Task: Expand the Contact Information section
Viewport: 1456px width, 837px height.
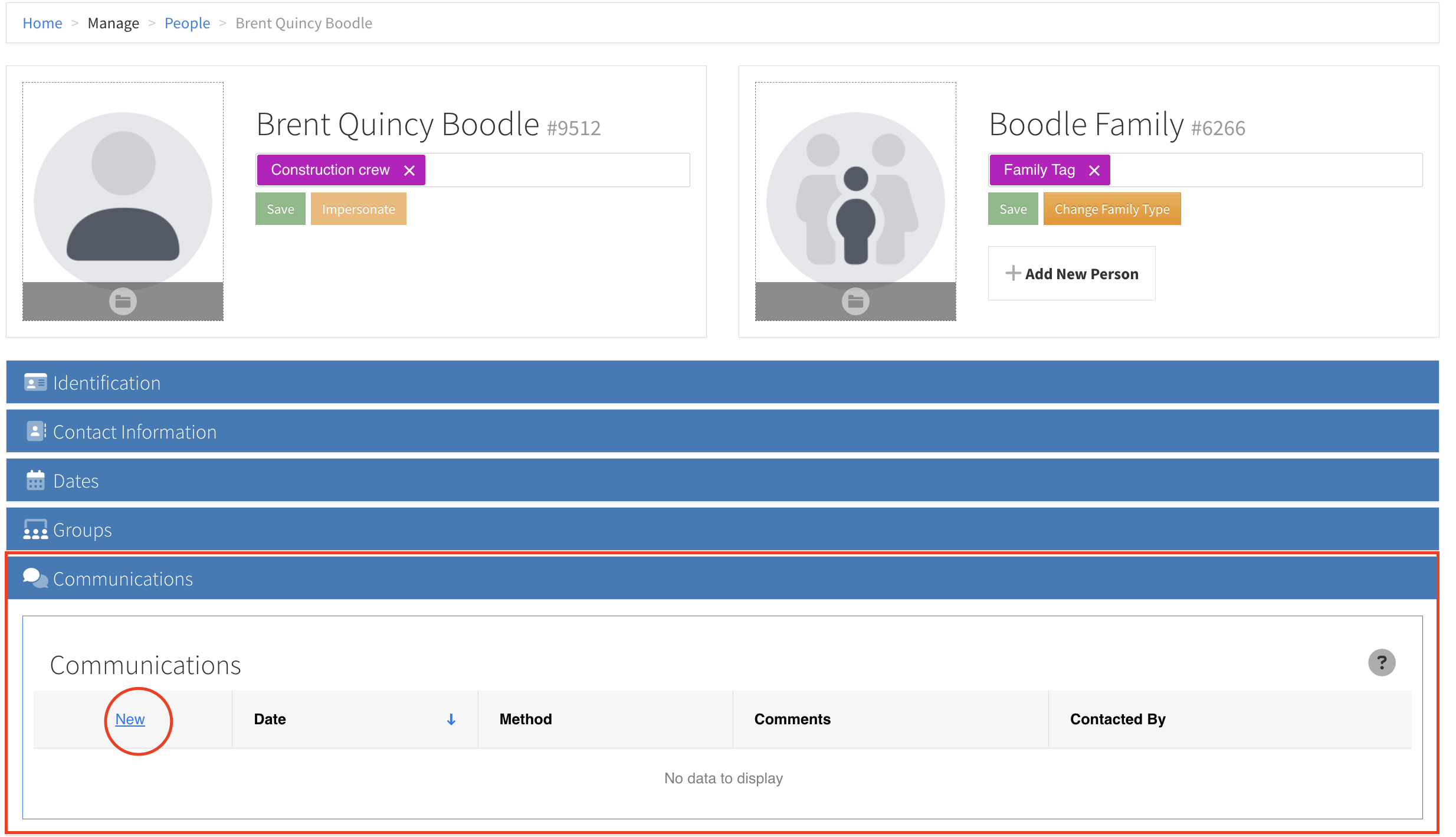Action: [x=135, y=432]
